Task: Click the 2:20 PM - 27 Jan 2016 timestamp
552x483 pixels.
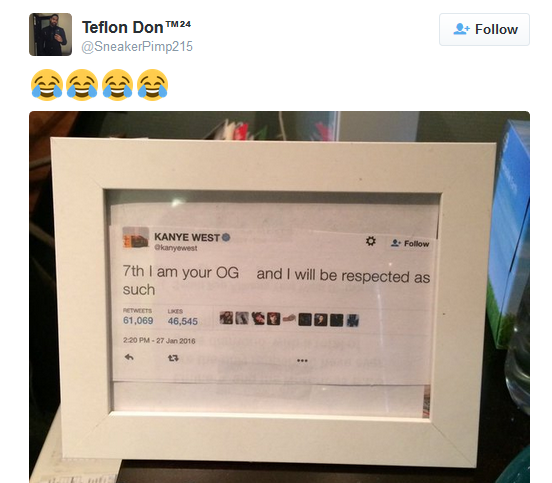Action: (159, 340)
